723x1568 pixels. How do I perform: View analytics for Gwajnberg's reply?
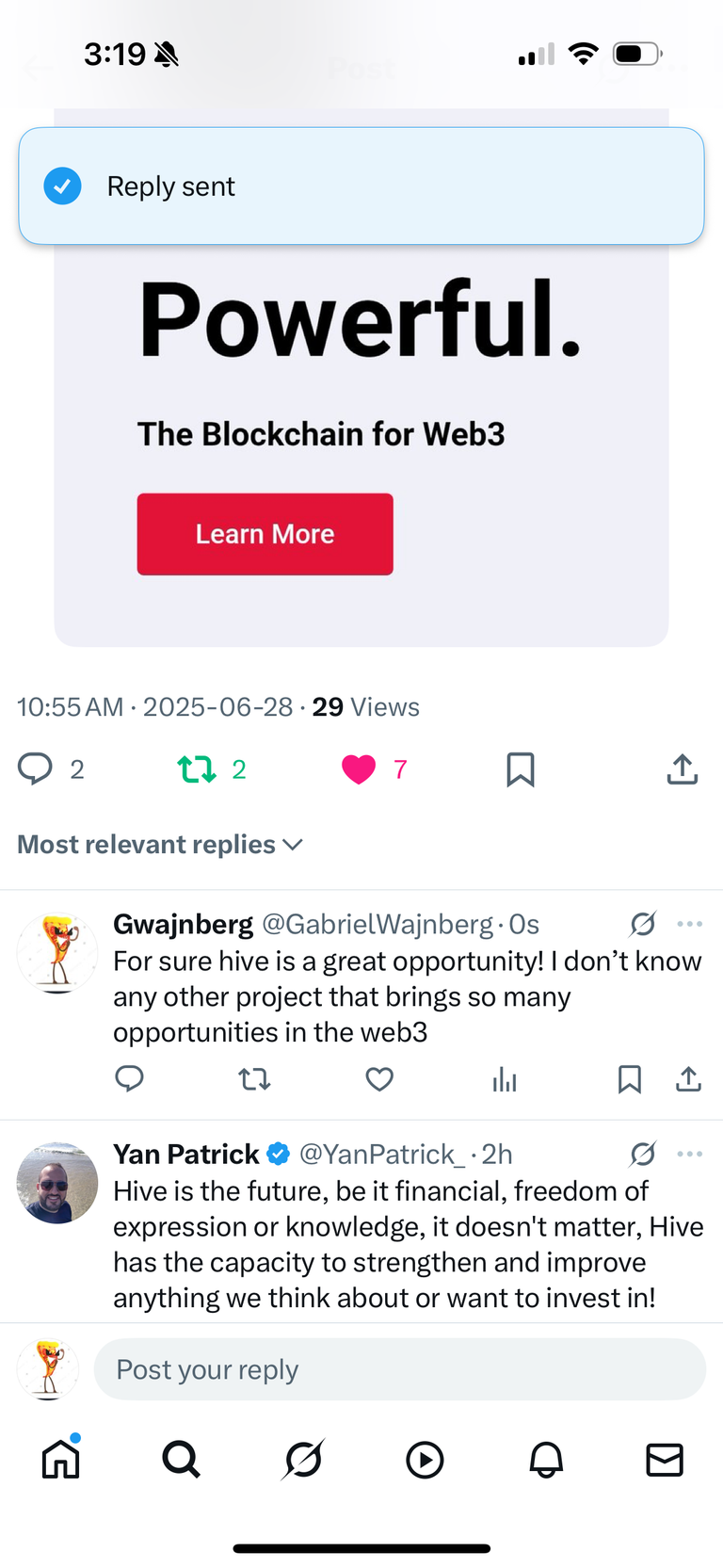coord(505,1079)
